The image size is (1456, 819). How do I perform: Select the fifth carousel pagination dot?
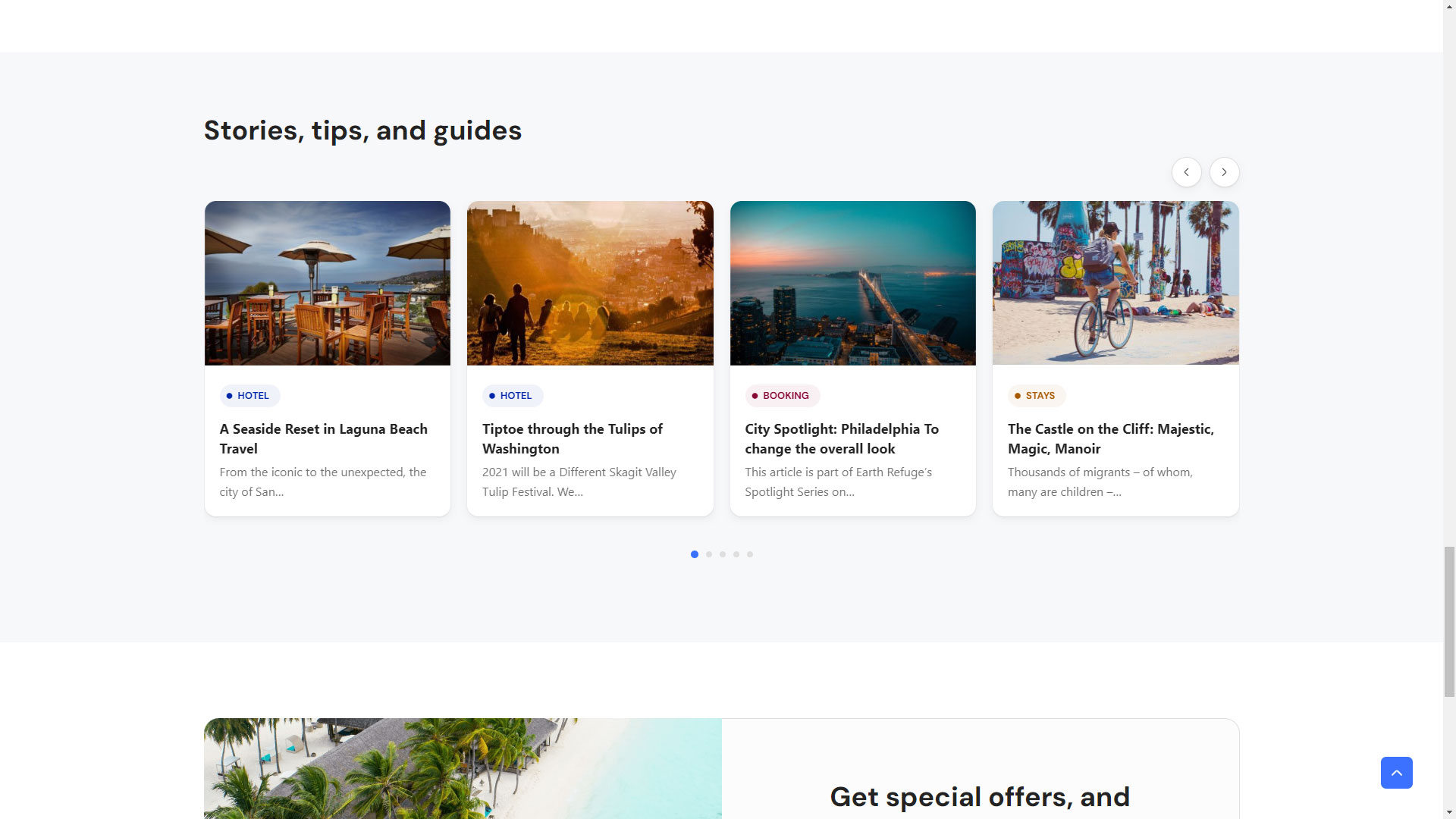point(750,554)
